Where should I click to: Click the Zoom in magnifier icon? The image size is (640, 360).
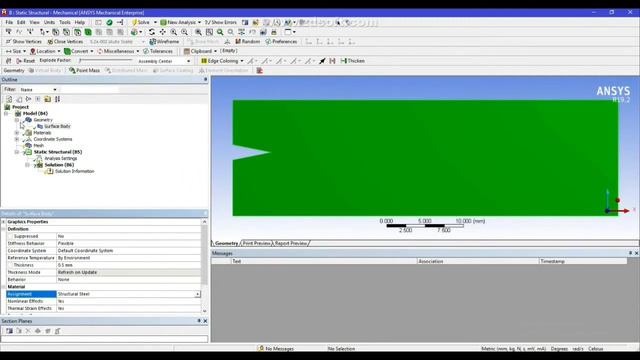pos(173,32)
